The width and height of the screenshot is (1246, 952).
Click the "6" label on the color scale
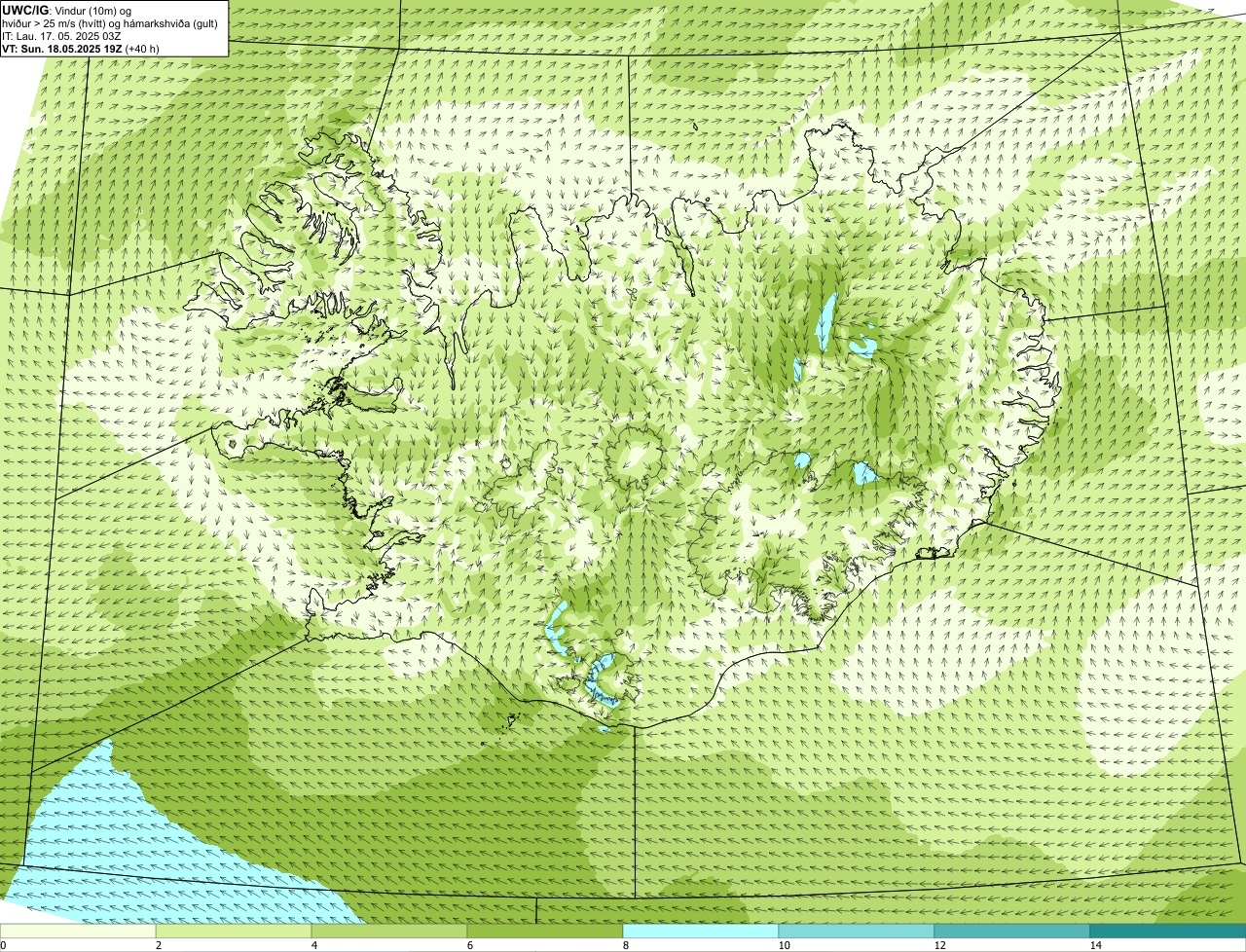coord(469,945)
